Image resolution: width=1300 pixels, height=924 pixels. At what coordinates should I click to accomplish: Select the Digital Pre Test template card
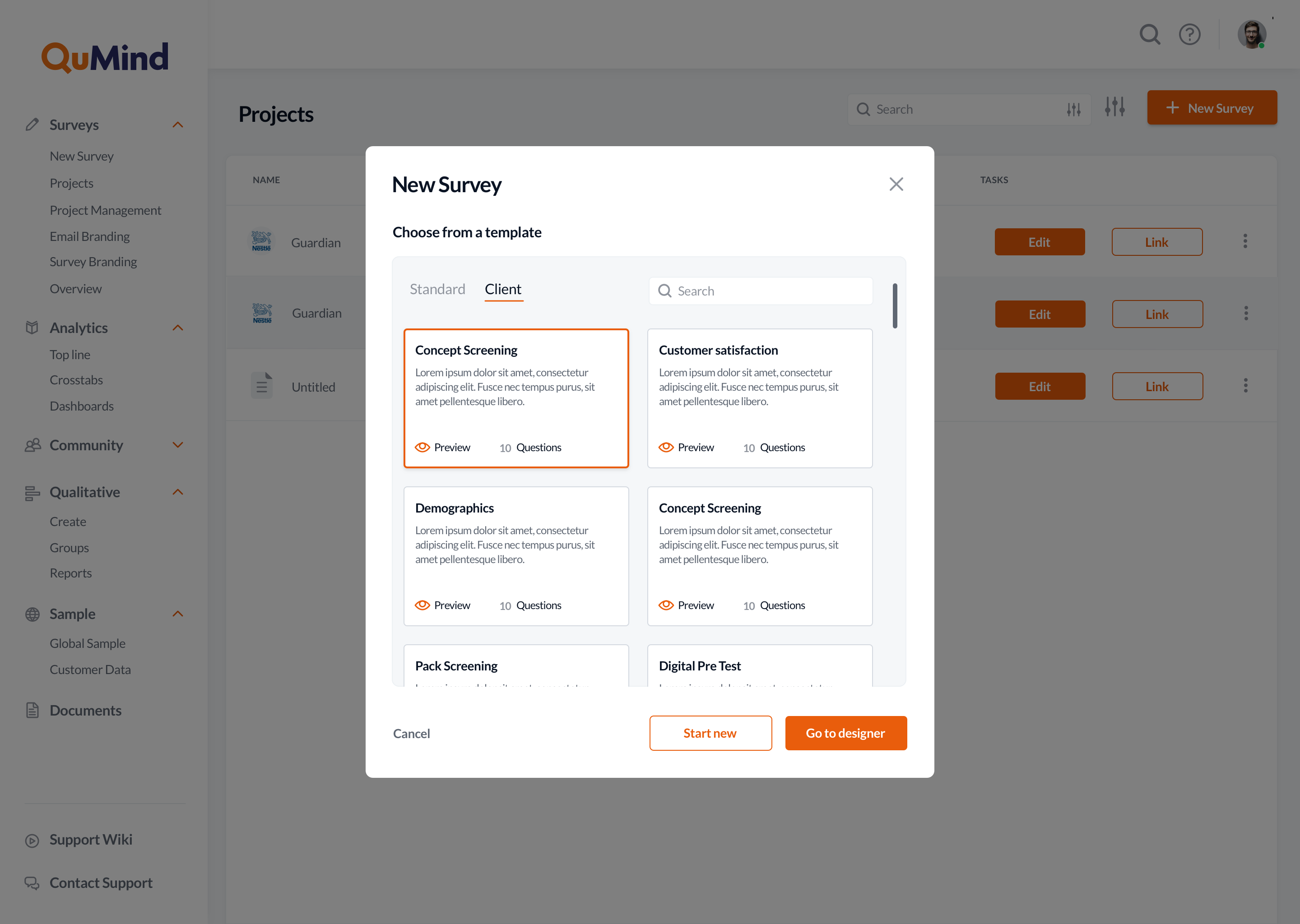760,665
